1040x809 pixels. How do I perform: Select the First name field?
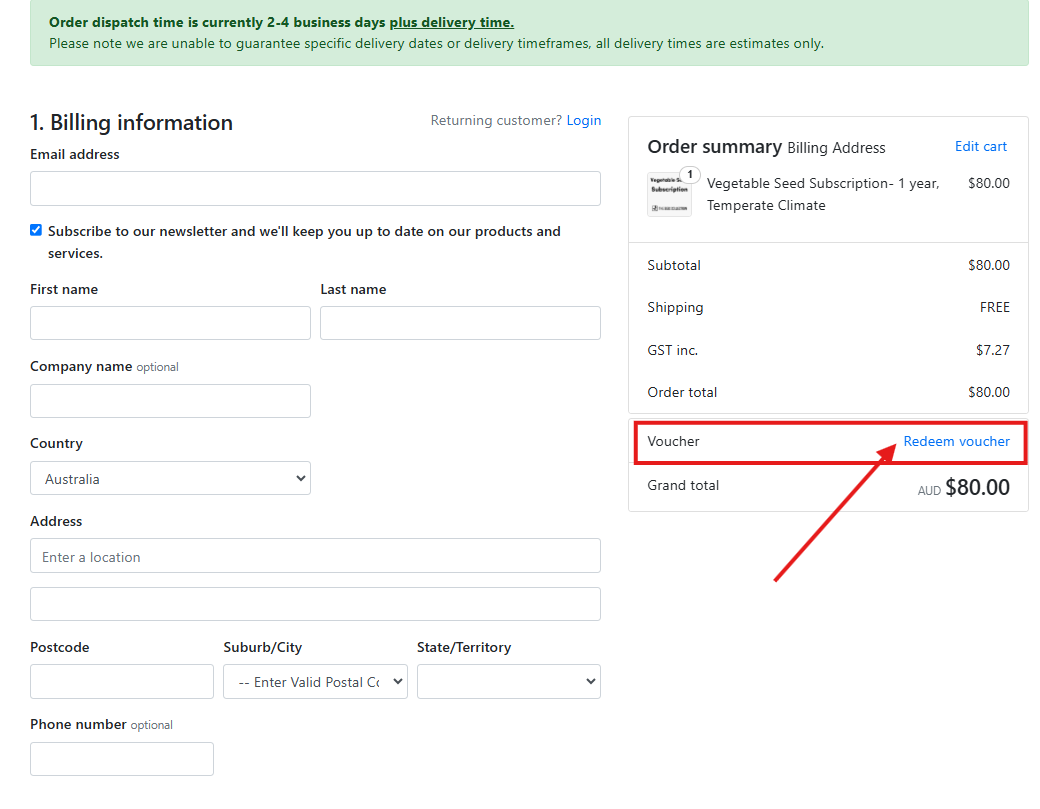click(170, 322)
